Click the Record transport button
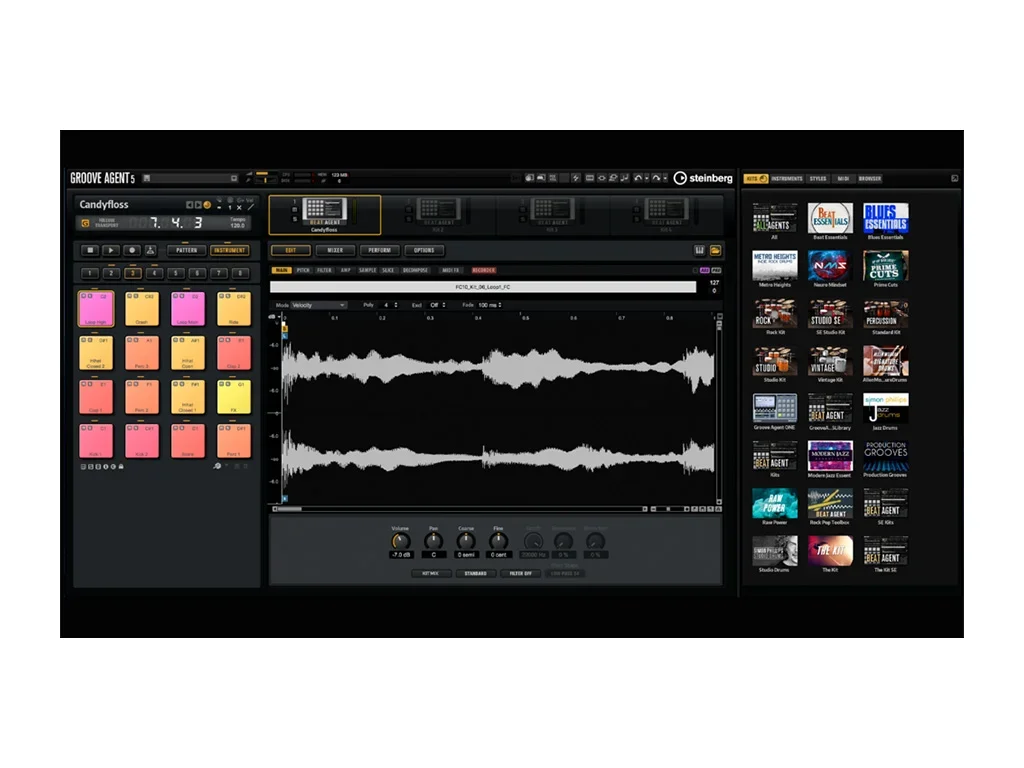The height and width of the screenshot is (768, 1024). 131,250
